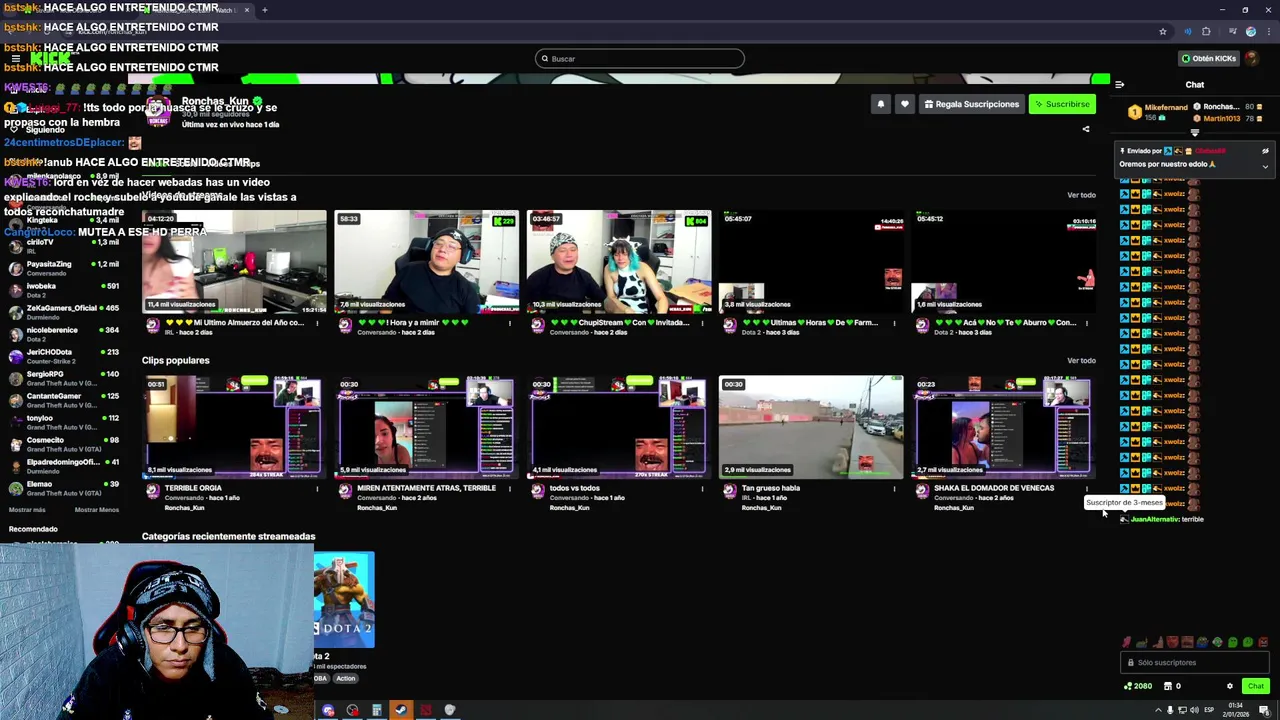Click the ESP language indicator

point(1209,710)
